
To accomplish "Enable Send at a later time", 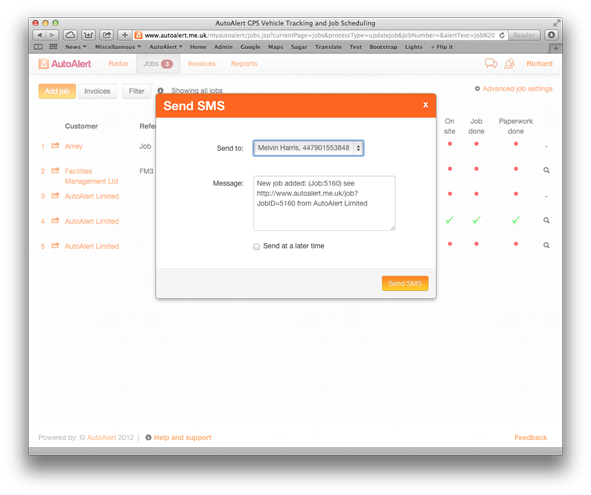I will [x=256, y=247].
